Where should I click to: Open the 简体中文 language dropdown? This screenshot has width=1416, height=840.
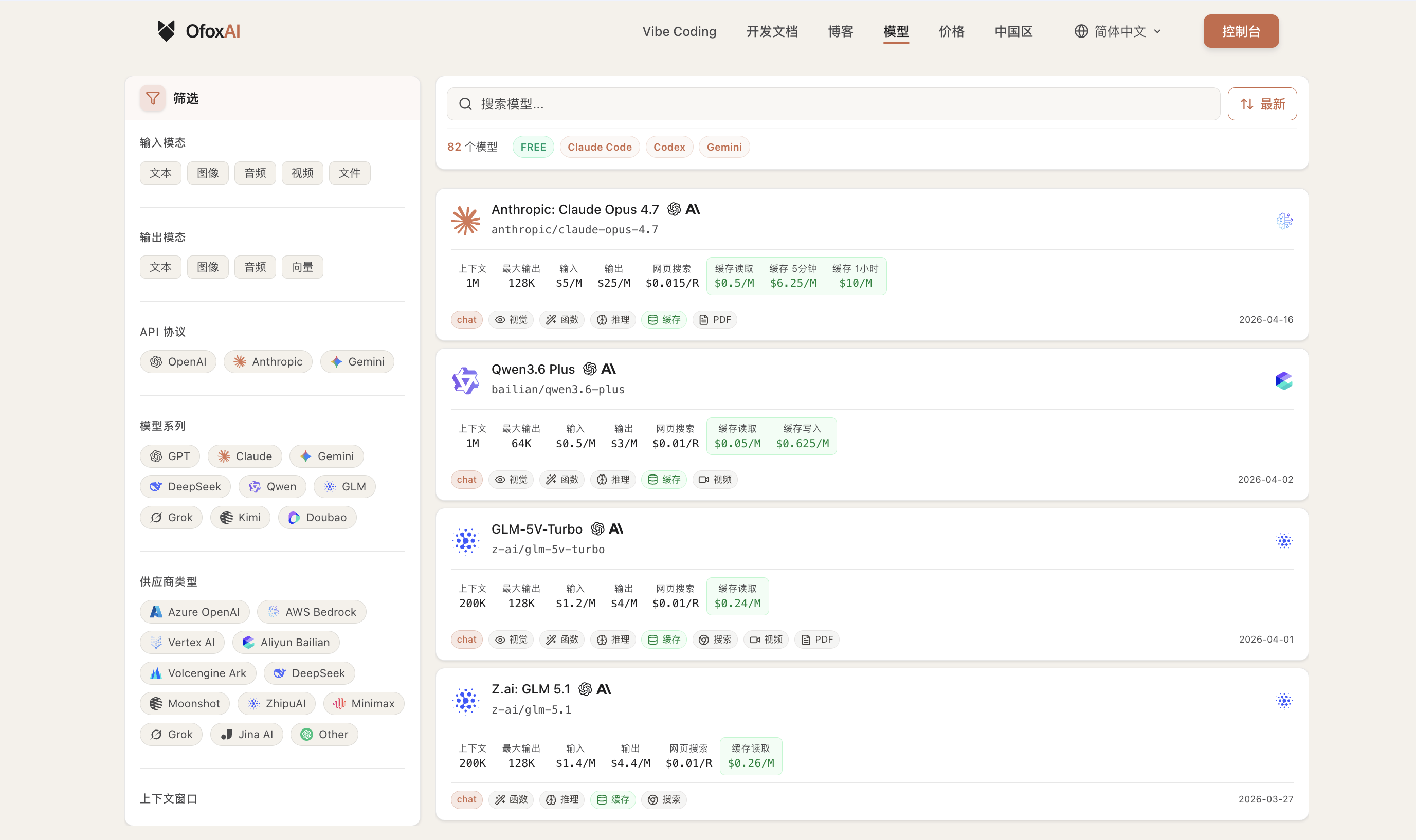point(1119,31)
